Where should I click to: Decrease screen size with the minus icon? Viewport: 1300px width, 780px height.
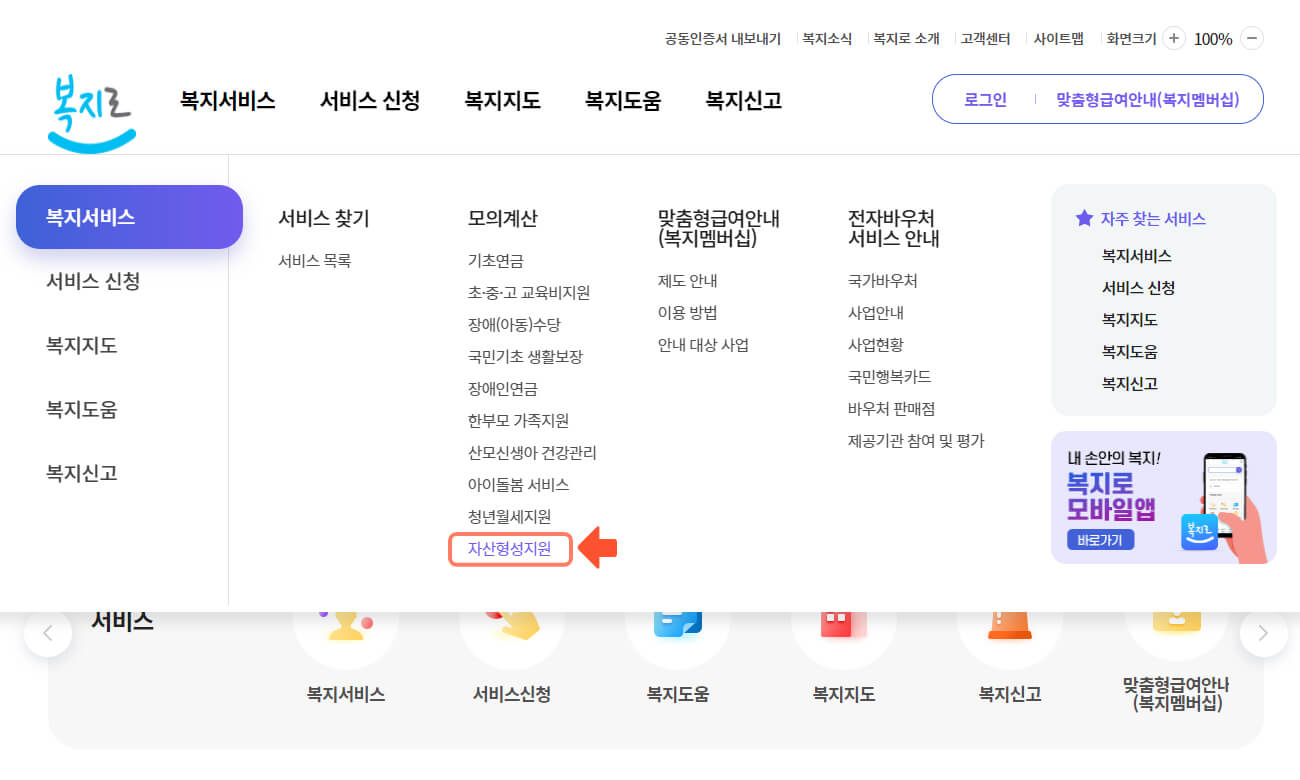click(x=1253, y=38)
